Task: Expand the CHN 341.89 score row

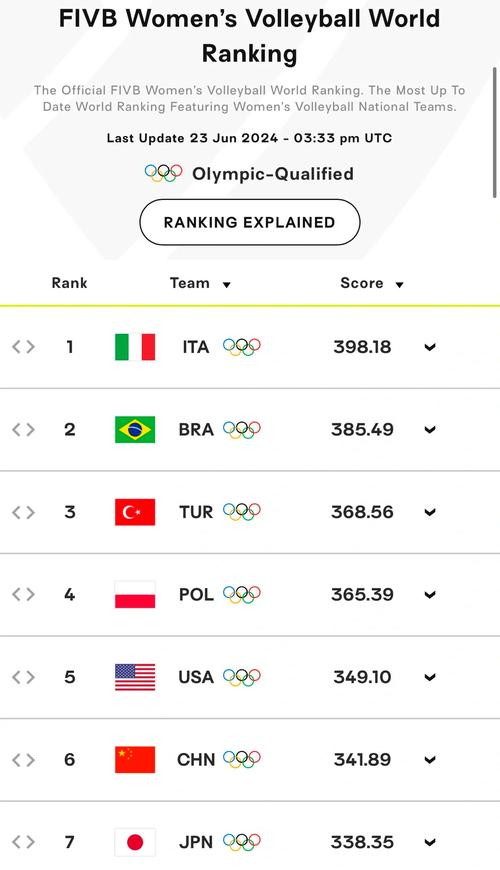Action: [x=430, y=760]
